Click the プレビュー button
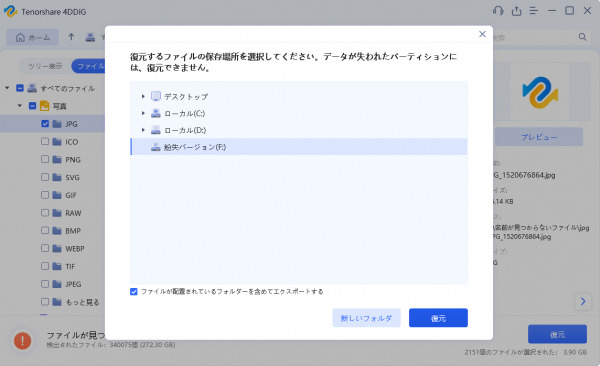The image size is (600, 366). coord(539,137)
